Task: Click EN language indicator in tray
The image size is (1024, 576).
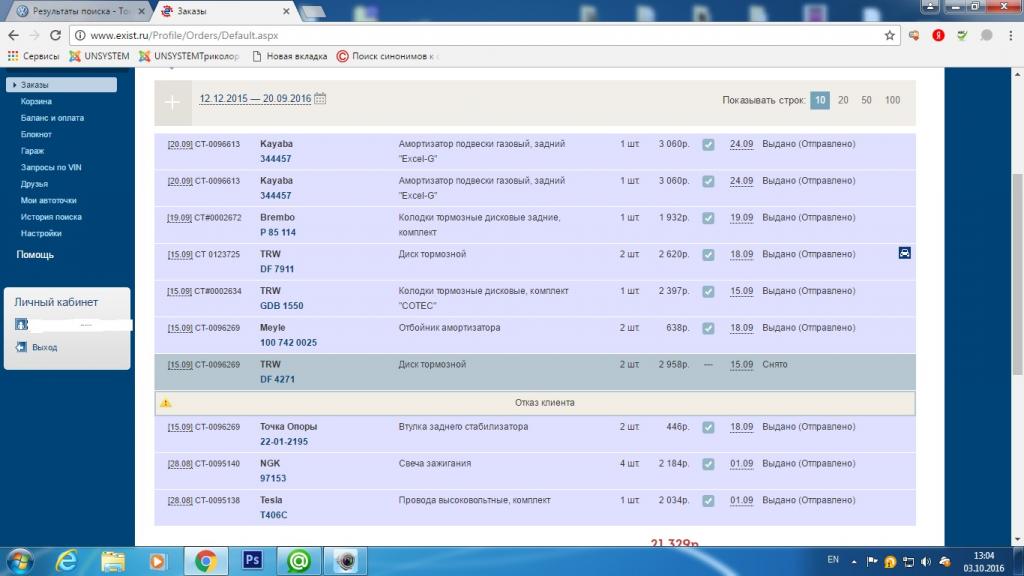Action: click(833, 560)
